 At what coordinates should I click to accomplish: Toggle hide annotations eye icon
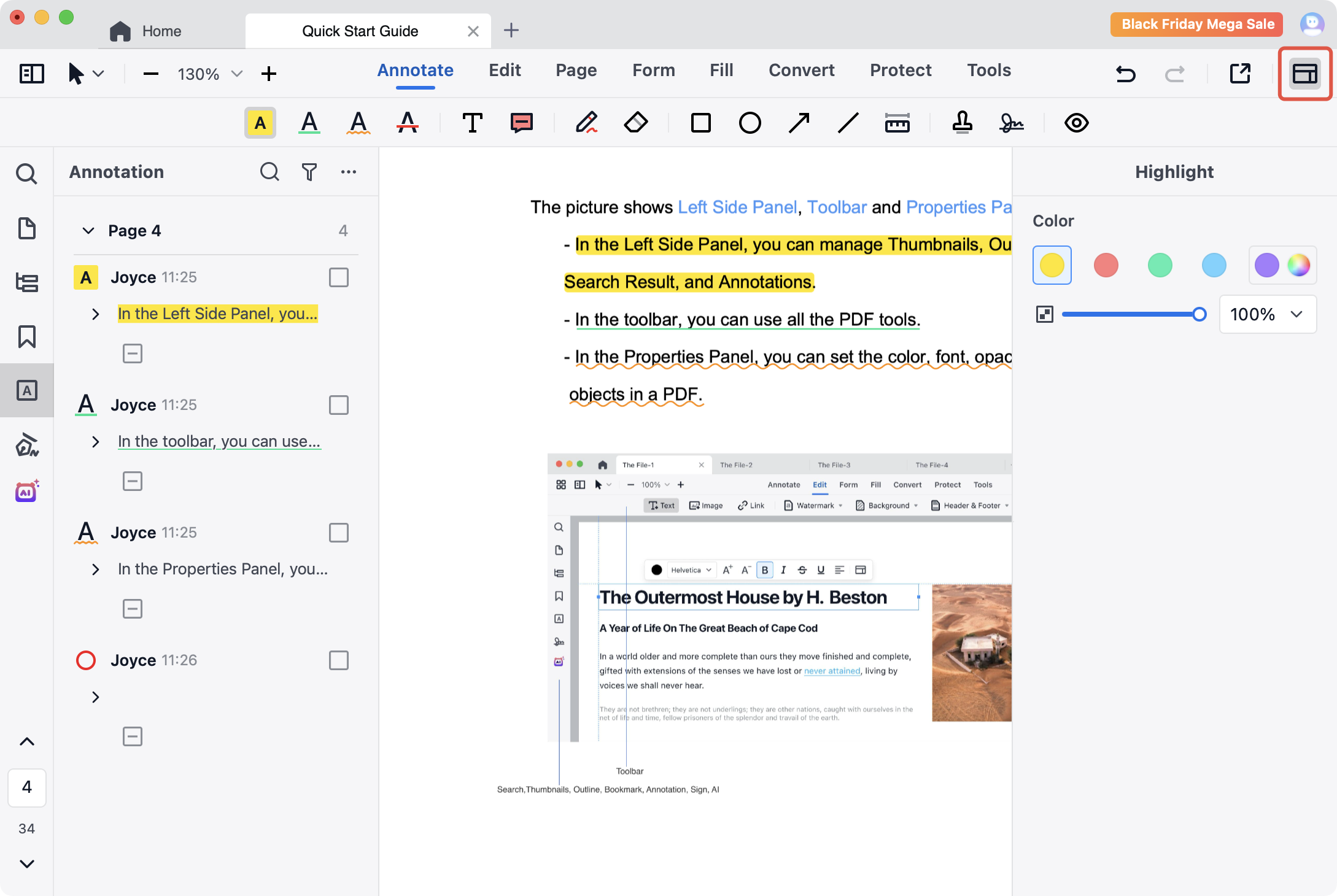(x=1076, y=123)
